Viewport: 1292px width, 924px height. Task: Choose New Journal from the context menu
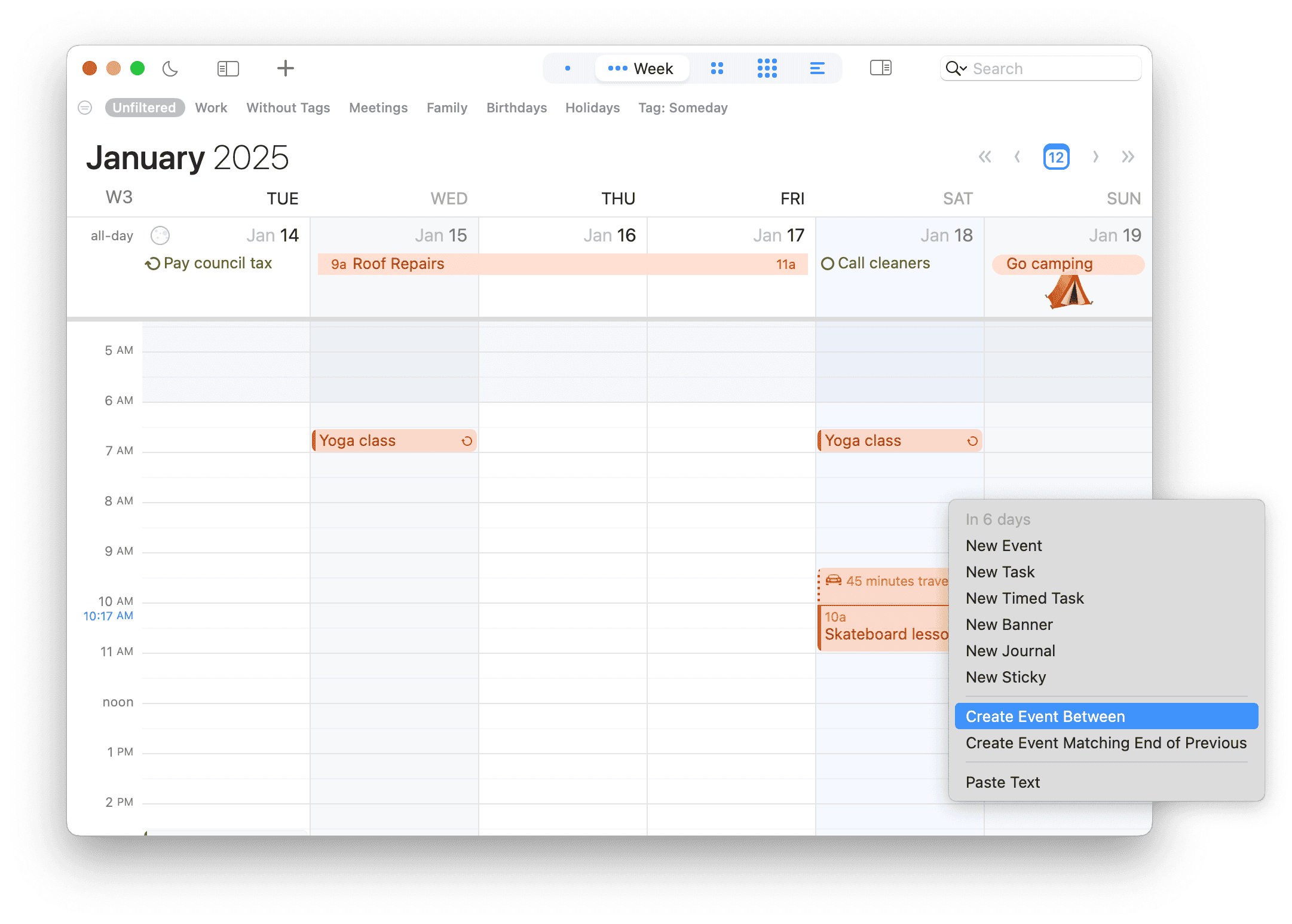(1011, 650)
